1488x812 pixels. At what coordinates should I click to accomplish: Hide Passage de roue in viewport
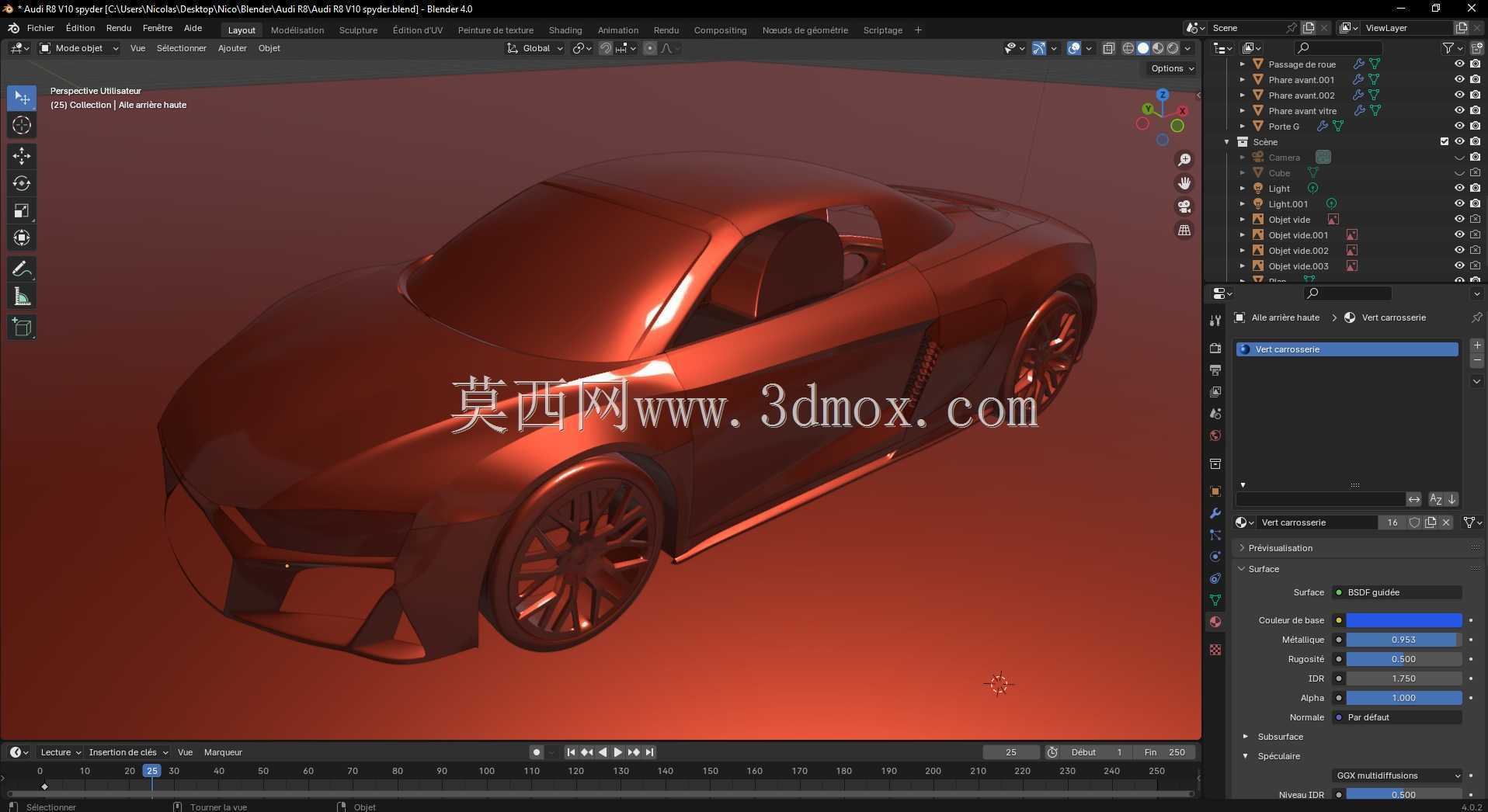coord(1459,64)
